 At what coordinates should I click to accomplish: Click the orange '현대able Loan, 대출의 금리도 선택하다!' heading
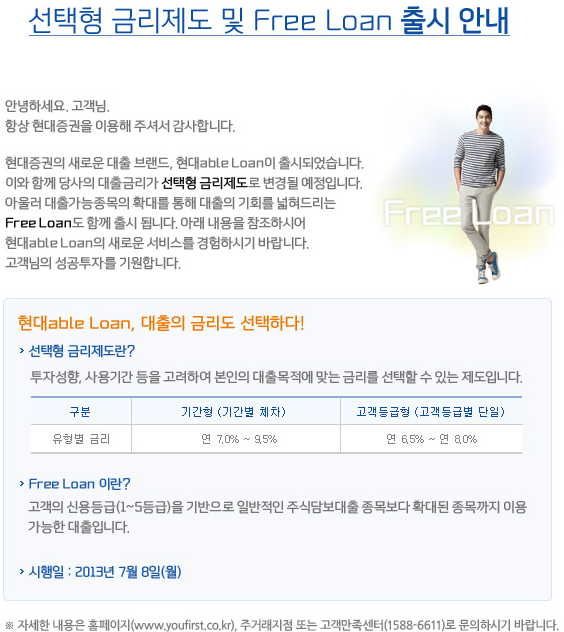click(x=161, y=323)
